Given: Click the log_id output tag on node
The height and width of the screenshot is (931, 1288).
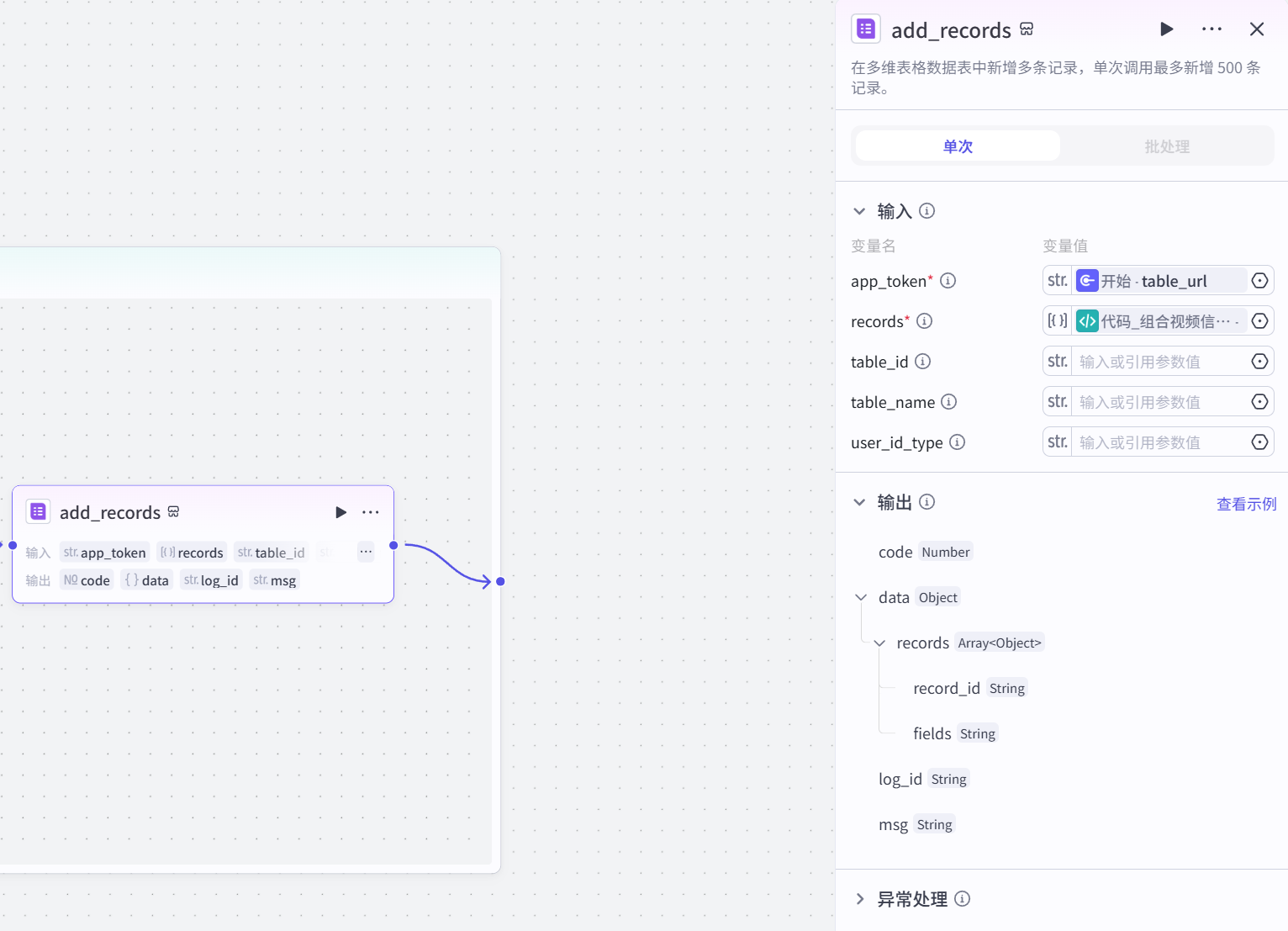Looking at the screenshot, I should tap(211, 580).
